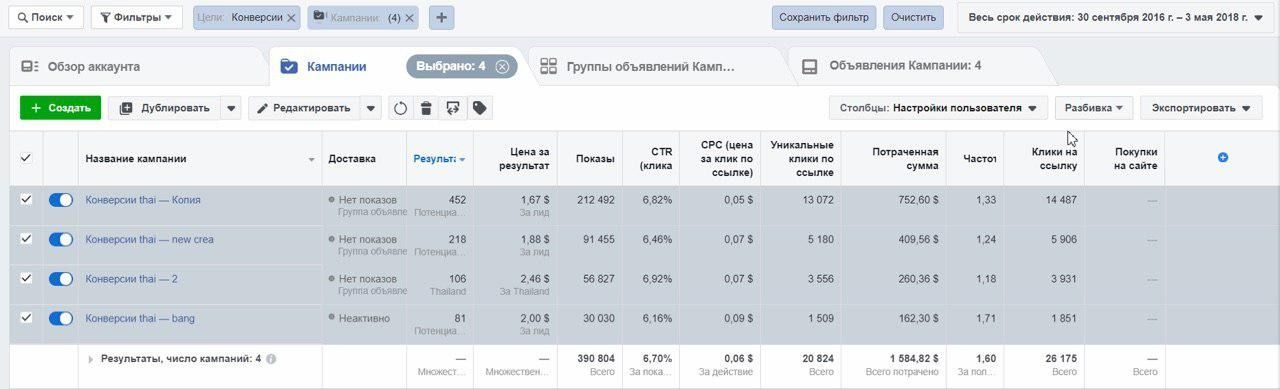
Task: Click the export preview icon next to trash
Action: tap(453, 108)
